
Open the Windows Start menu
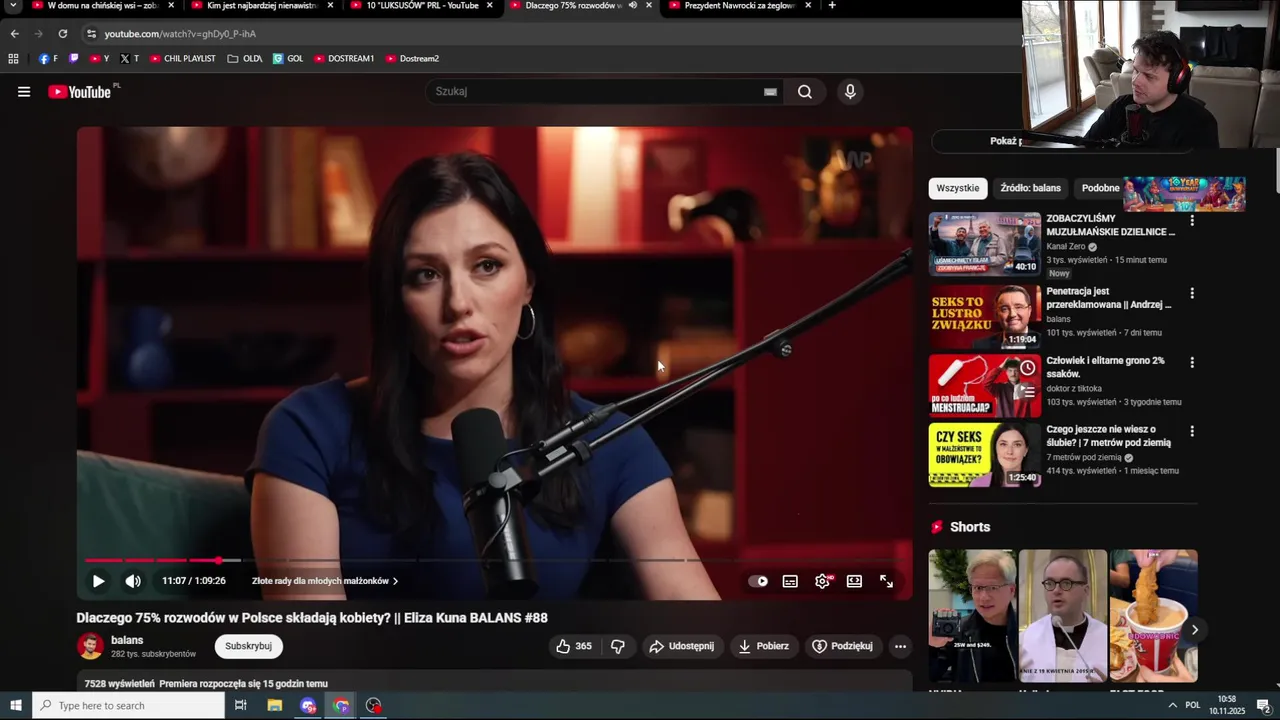(16, 706)
